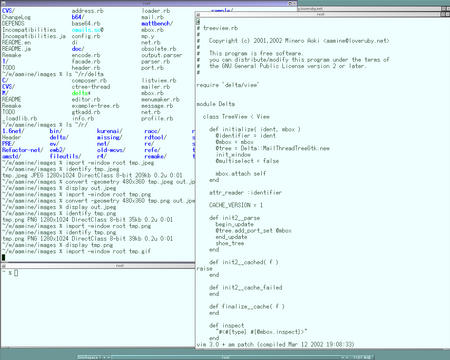Click the old-movs/ directory name
Screen dimensions: 450x360
tap(111, 150)
